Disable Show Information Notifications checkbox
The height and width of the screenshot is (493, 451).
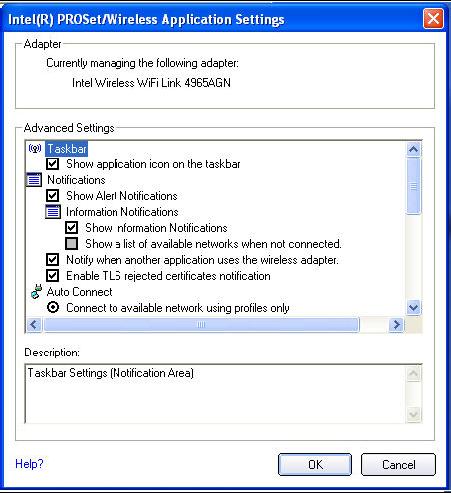click(x=72, y=228)
